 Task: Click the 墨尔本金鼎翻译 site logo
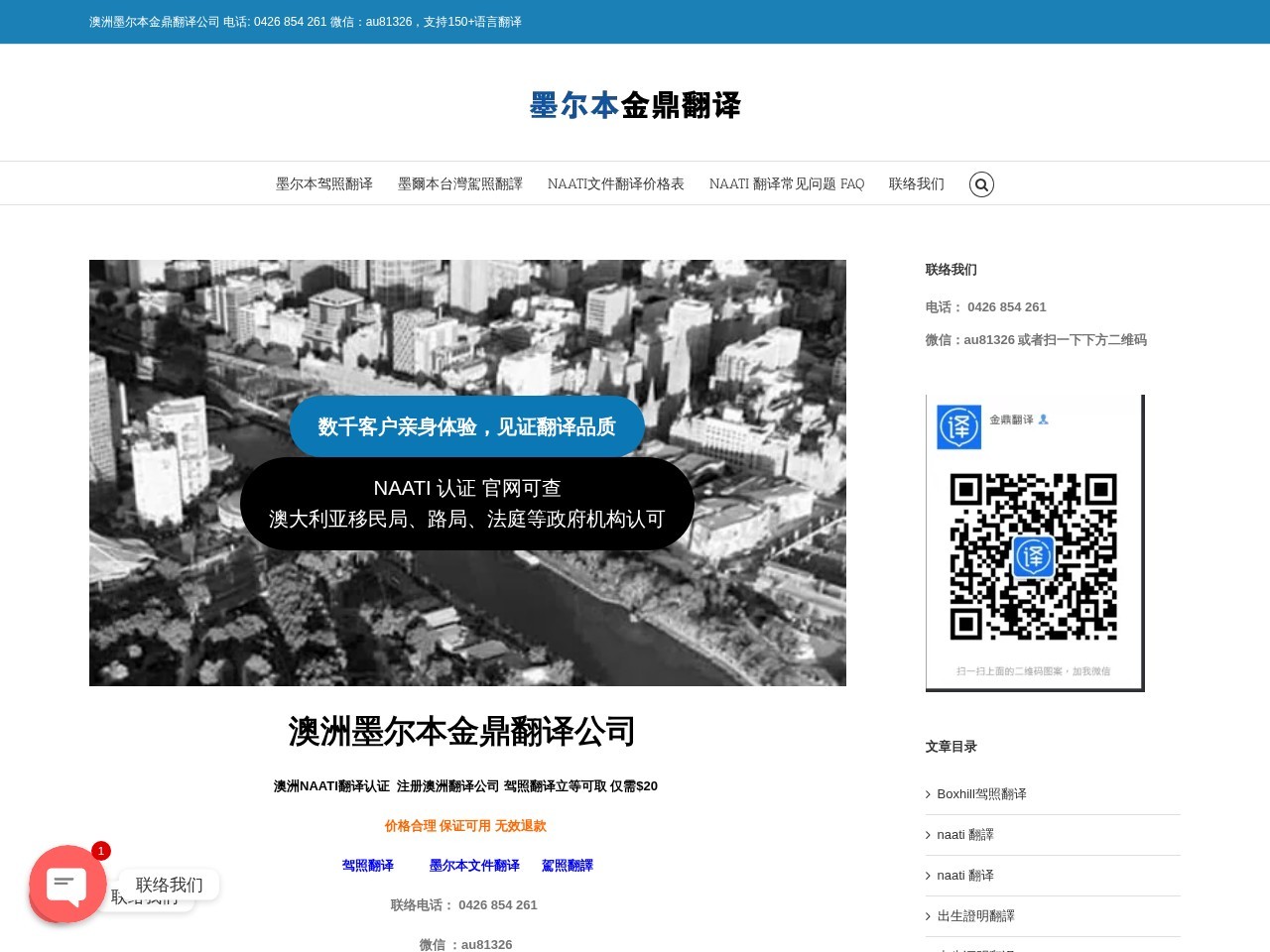coord(635,105)
